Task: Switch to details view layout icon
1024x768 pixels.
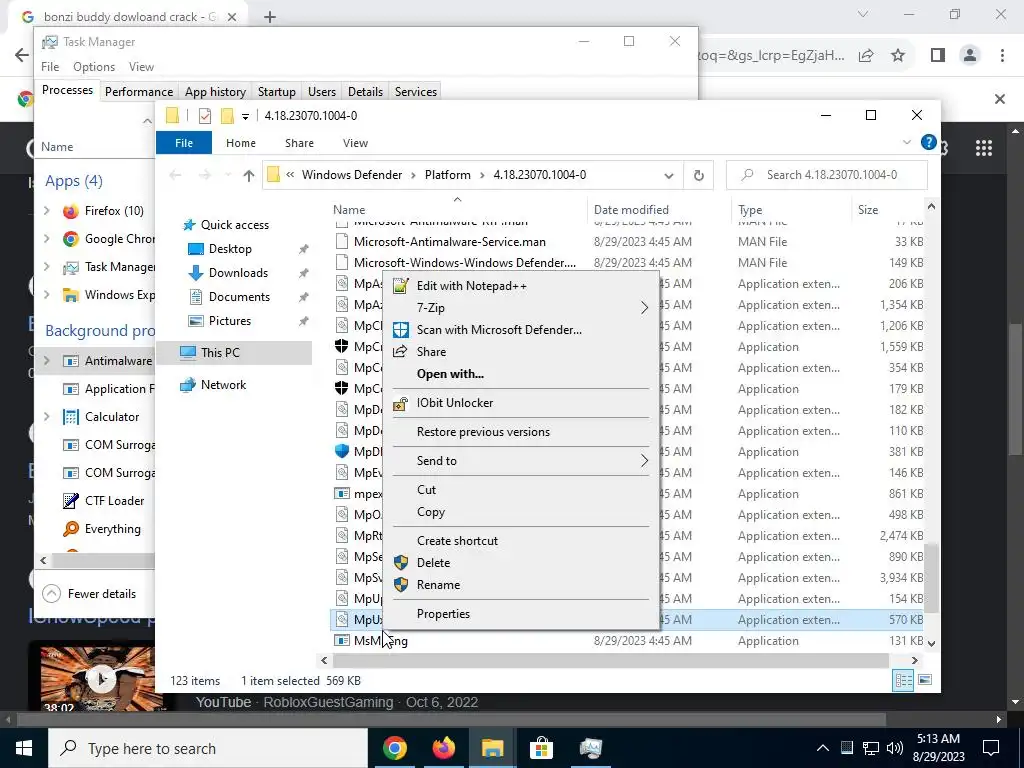Action: tap(904, 680)
